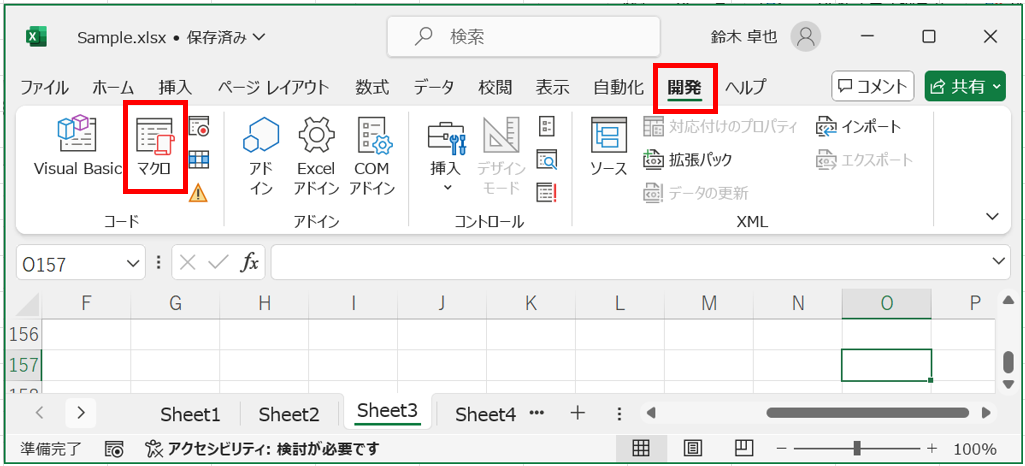Click Run Dialog icon in コントロール group

coord(546,192)
